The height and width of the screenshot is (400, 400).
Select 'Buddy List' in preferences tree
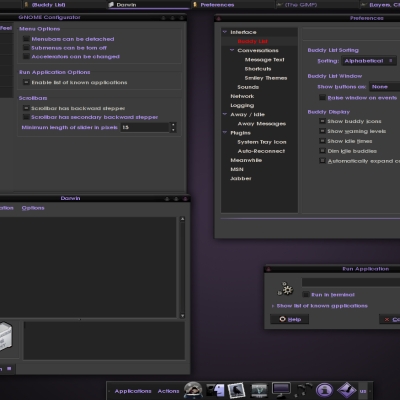coord(253,41)
